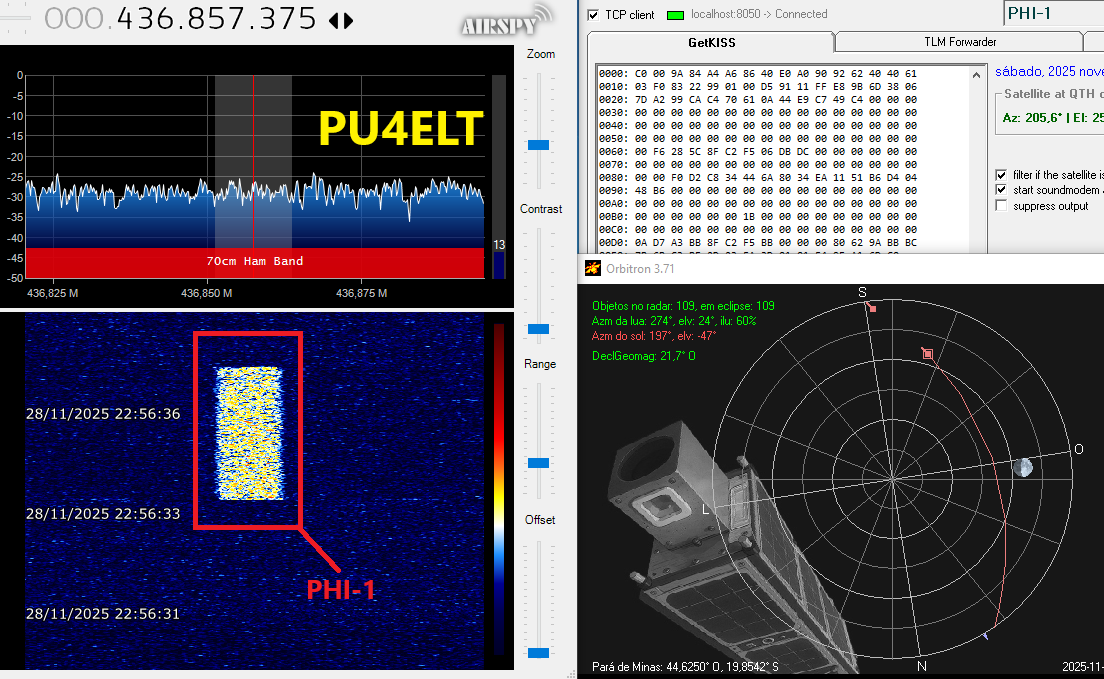
Task: Click the frequency tuning arrows icon
Action: point(341,20)
